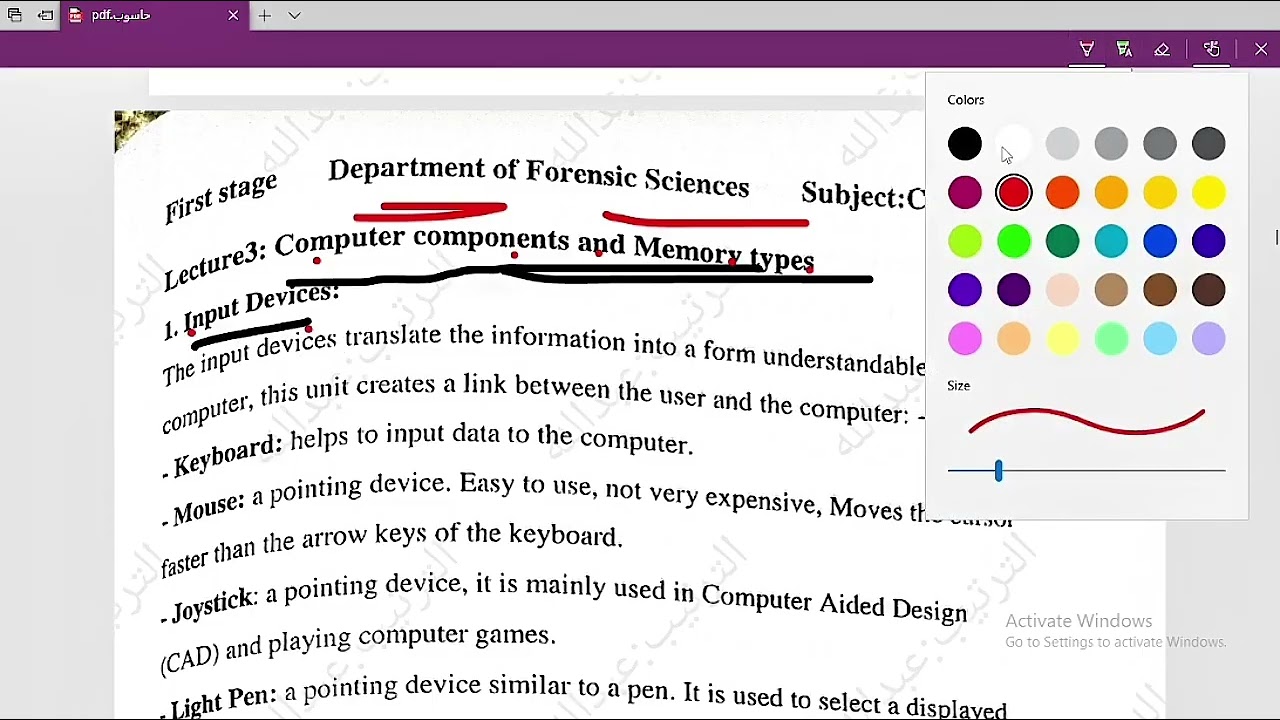Select the gold yellow swatch
This screenshot has height=720, width=1280.
click(x=1160, y=193)
